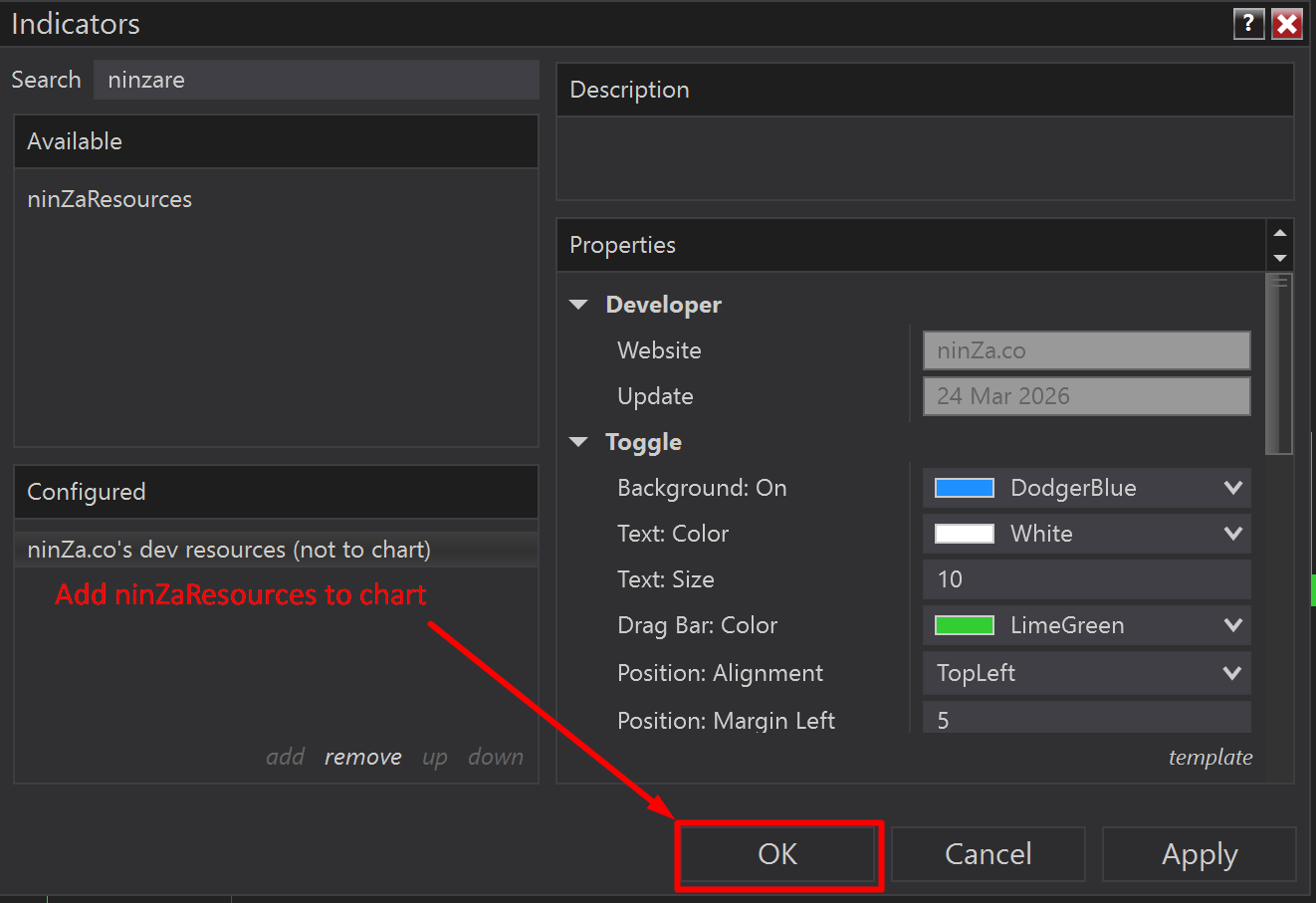Open the Position: Alignment TopLeft dropdown
The height and width of the screenshot is (903, 1316).
pos(1087,673)
